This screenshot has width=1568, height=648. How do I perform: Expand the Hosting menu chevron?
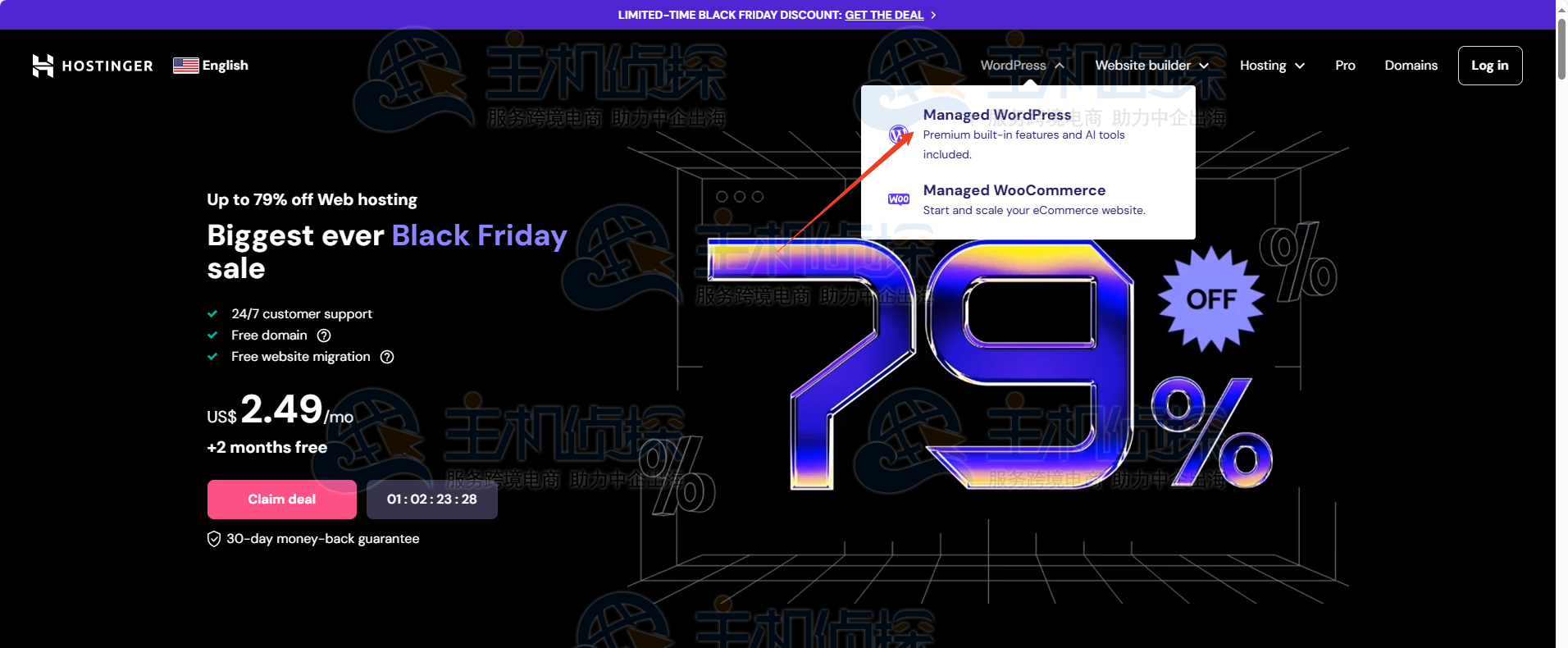1300,66
